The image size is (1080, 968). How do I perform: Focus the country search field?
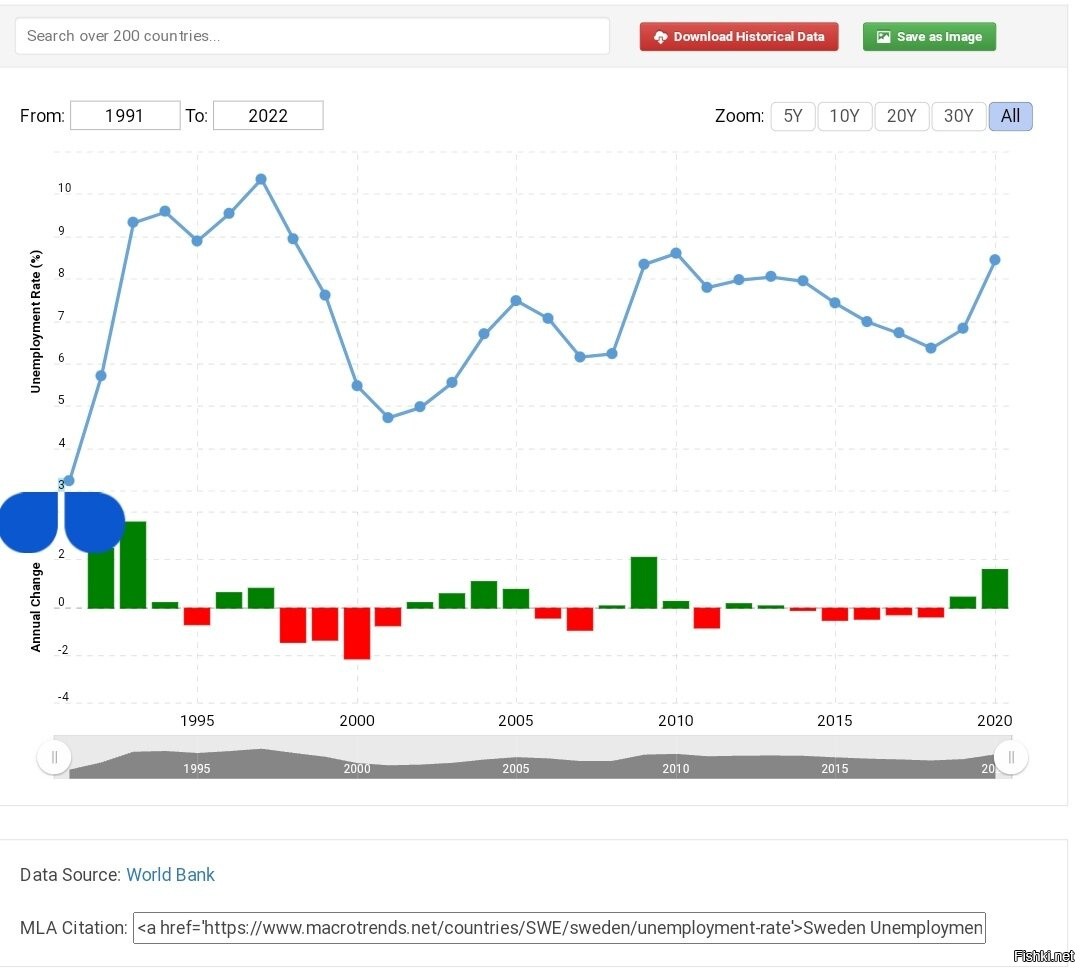[312, 36]
